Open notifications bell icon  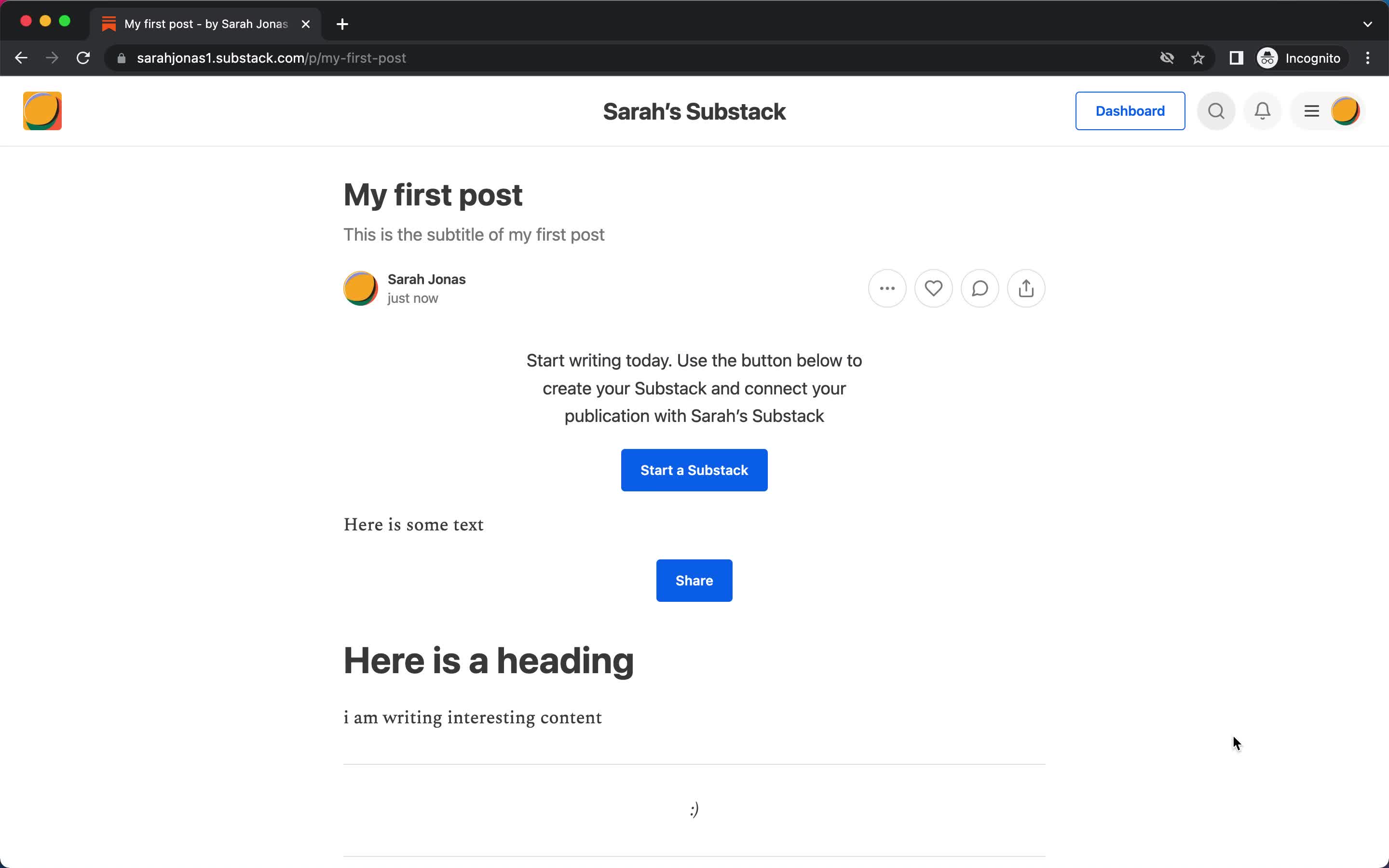click(1262, 111)
